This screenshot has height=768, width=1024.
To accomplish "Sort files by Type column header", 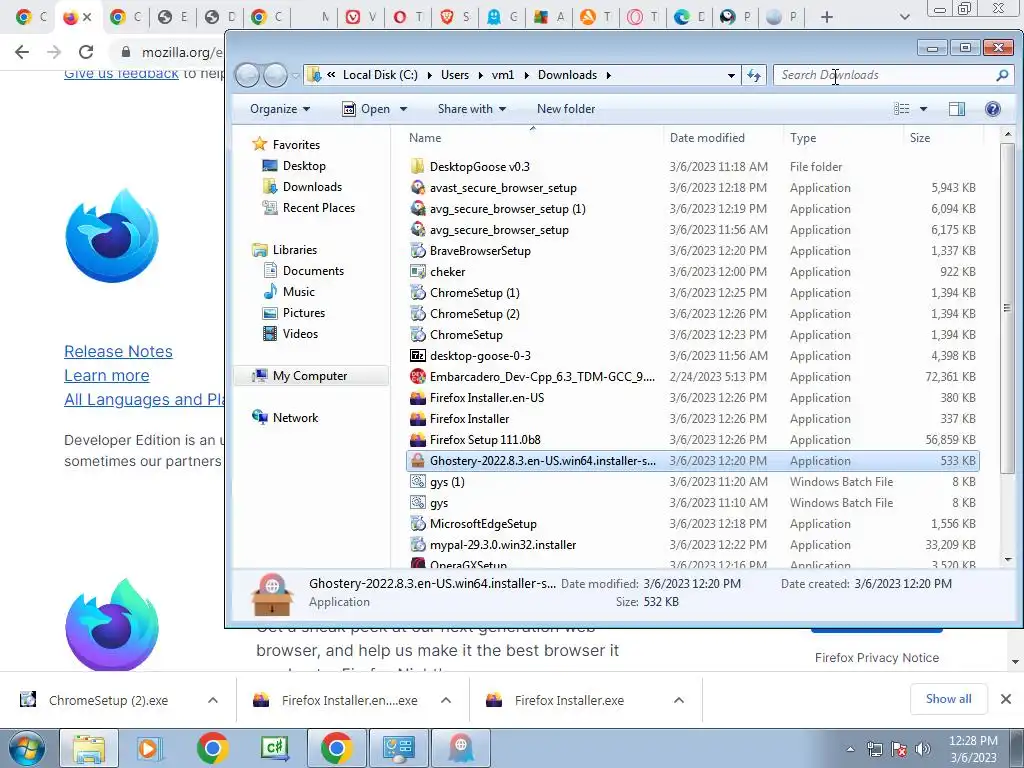I will (x=842, y=138).
